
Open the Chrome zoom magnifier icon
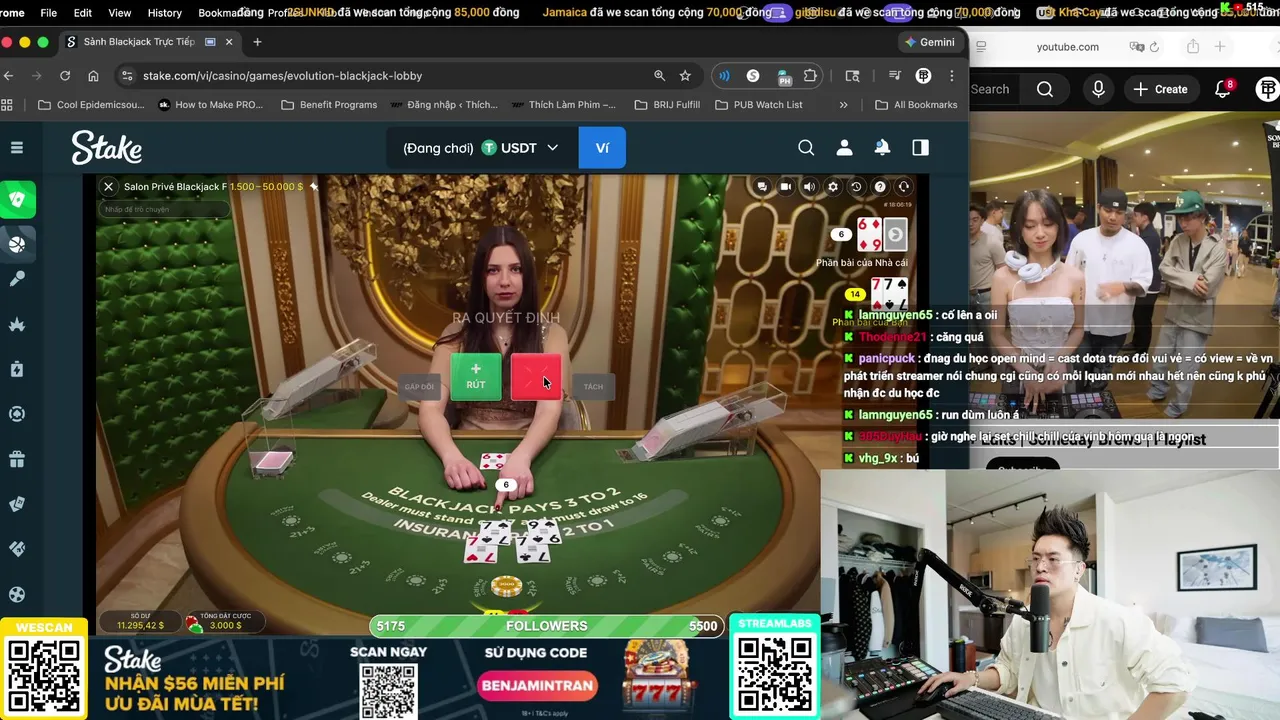[x=659, y=76]
